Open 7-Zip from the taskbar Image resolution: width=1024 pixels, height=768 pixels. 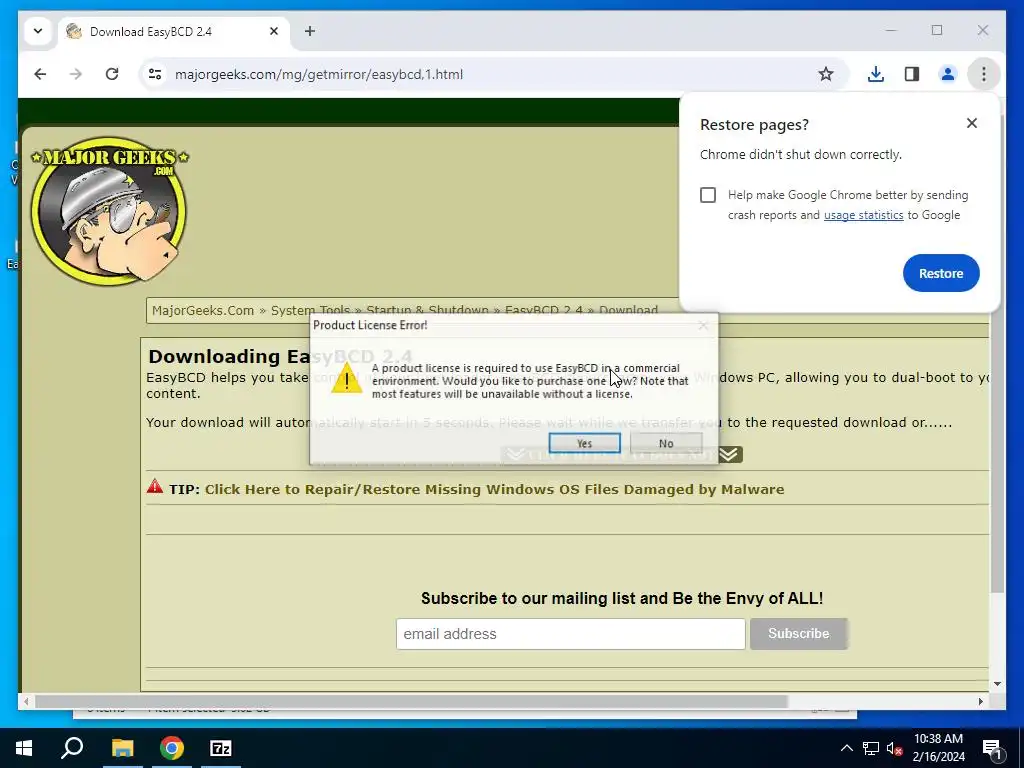tap(221, 748)
